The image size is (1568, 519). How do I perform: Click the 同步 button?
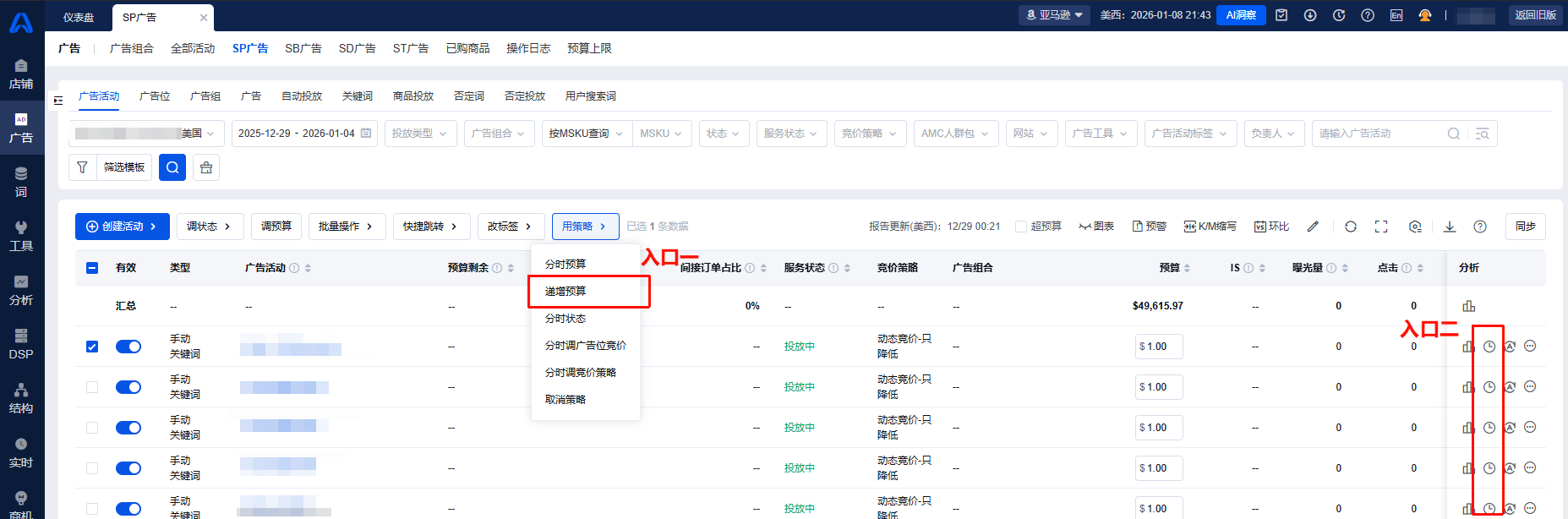click(1525, 227)
